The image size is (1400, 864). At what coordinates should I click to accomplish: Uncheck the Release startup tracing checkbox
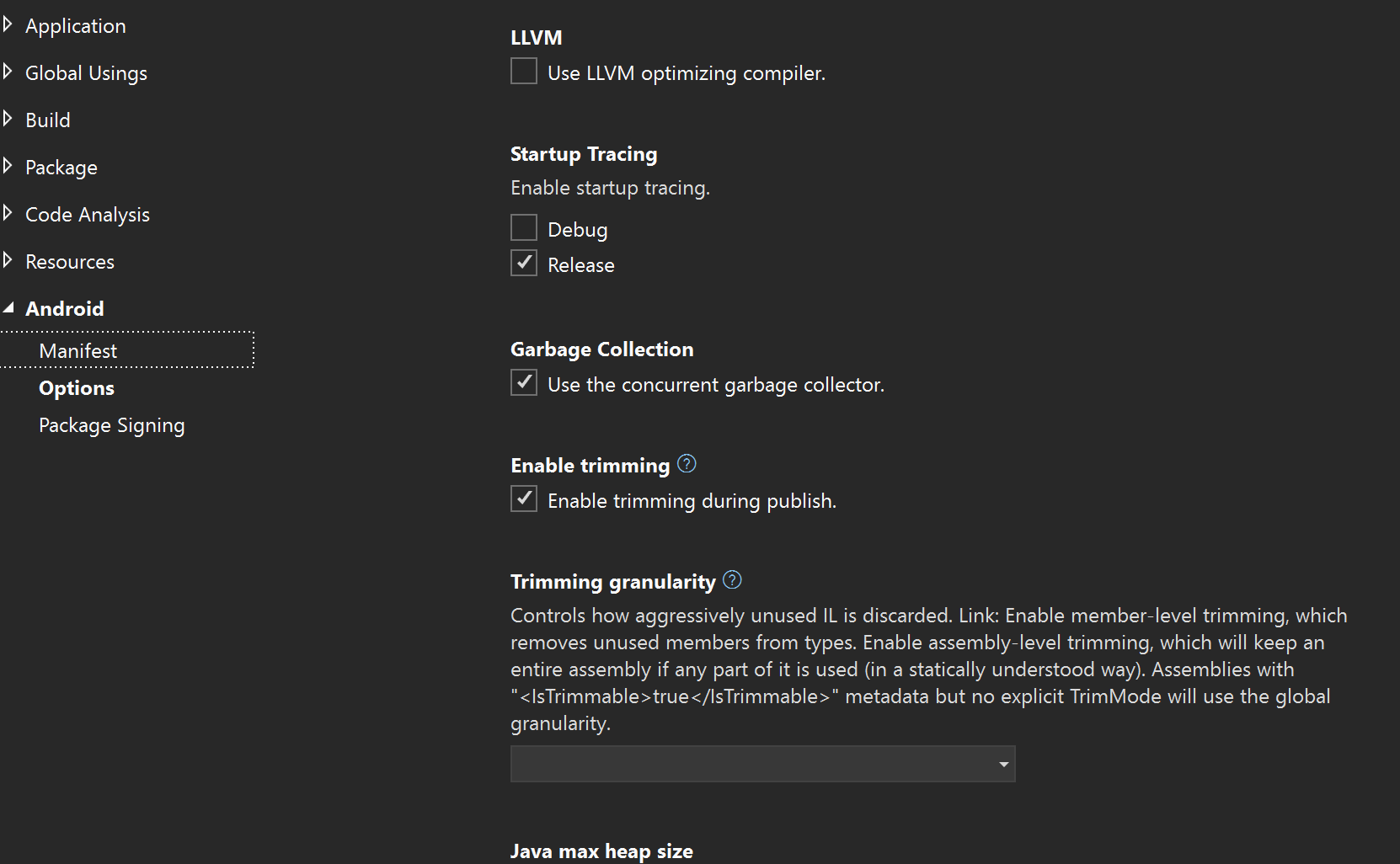524,264
